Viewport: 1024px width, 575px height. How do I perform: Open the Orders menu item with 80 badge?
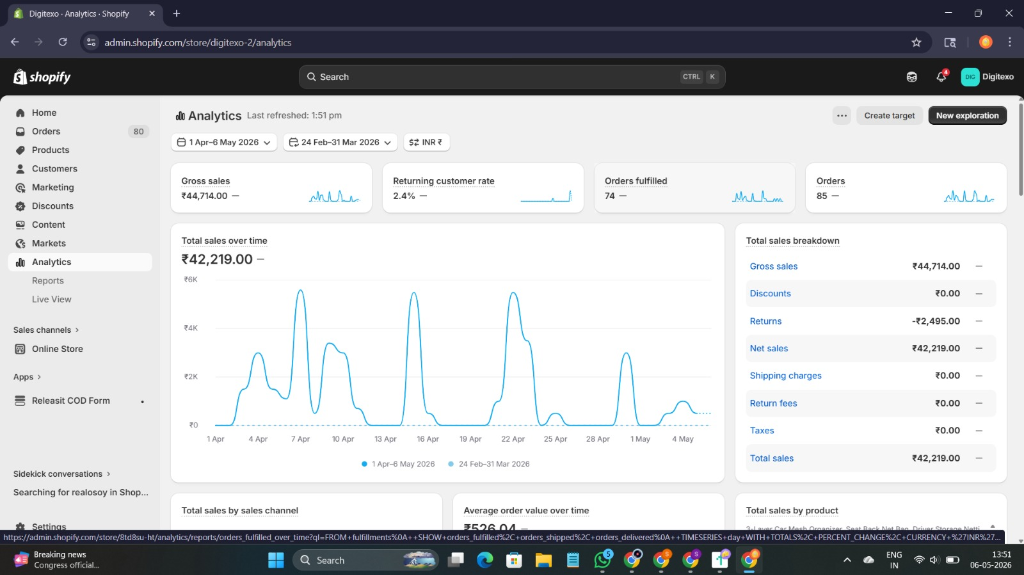[x=80, y=131]
